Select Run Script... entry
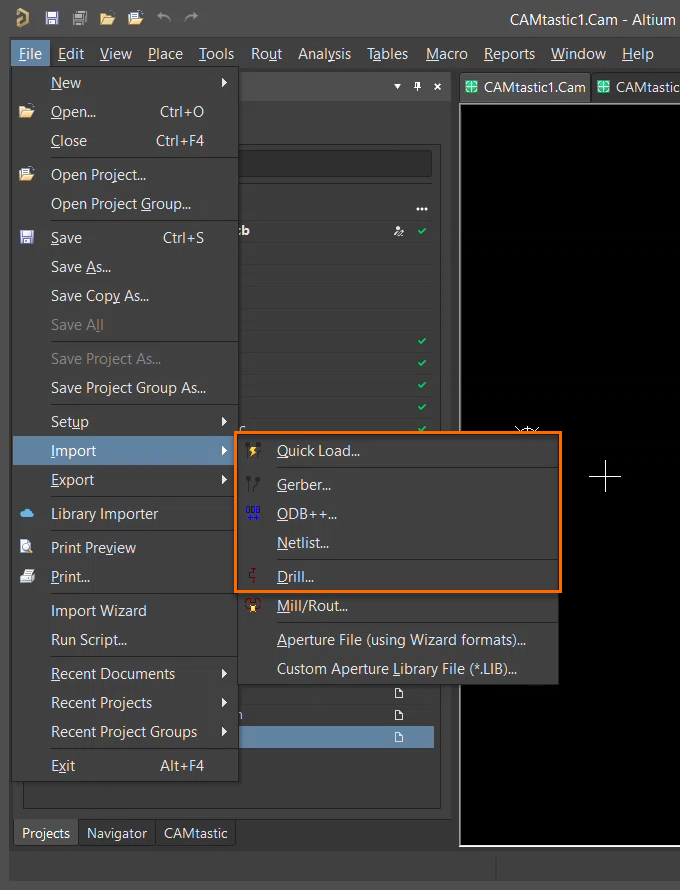Image resolution: width=680 pixels, height=890 pixels. pyautogui.click(x=125, y=640)
